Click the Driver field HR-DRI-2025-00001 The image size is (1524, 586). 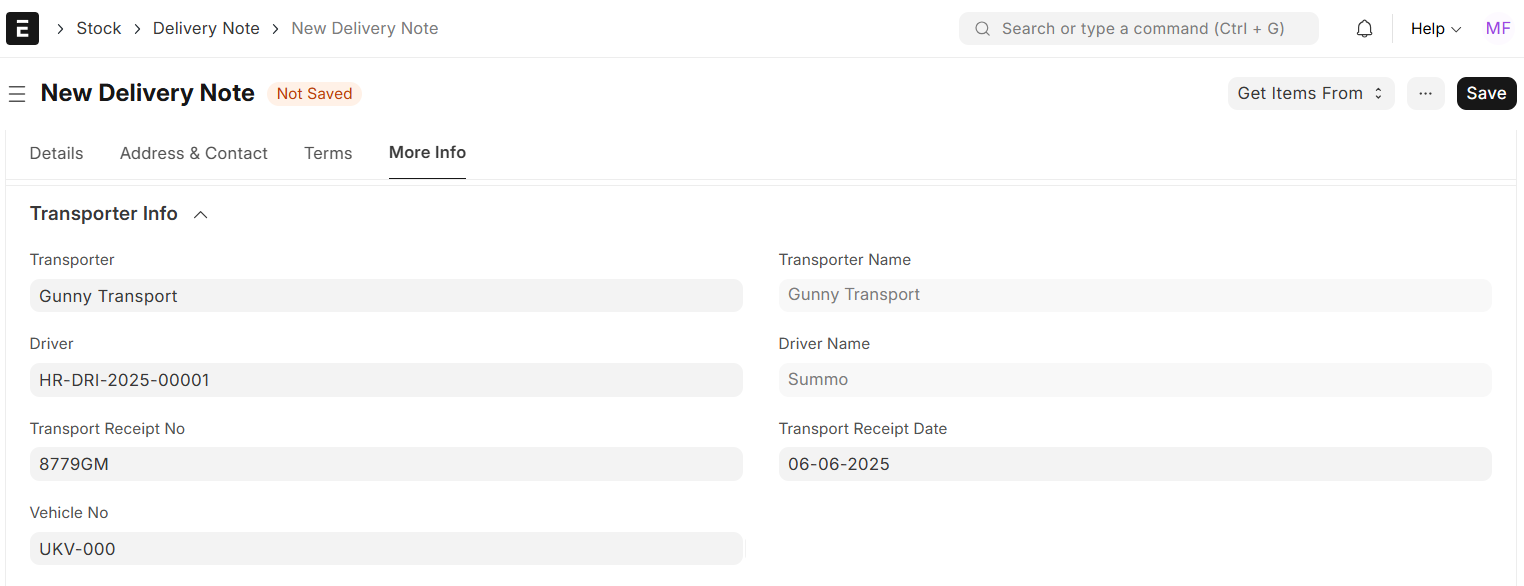pyautogui.click(x=386, y=380)
